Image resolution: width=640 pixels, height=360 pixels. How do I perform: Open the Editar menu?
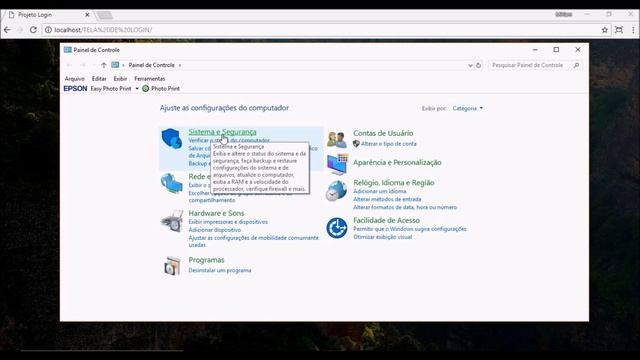click(x=99, y=79)
